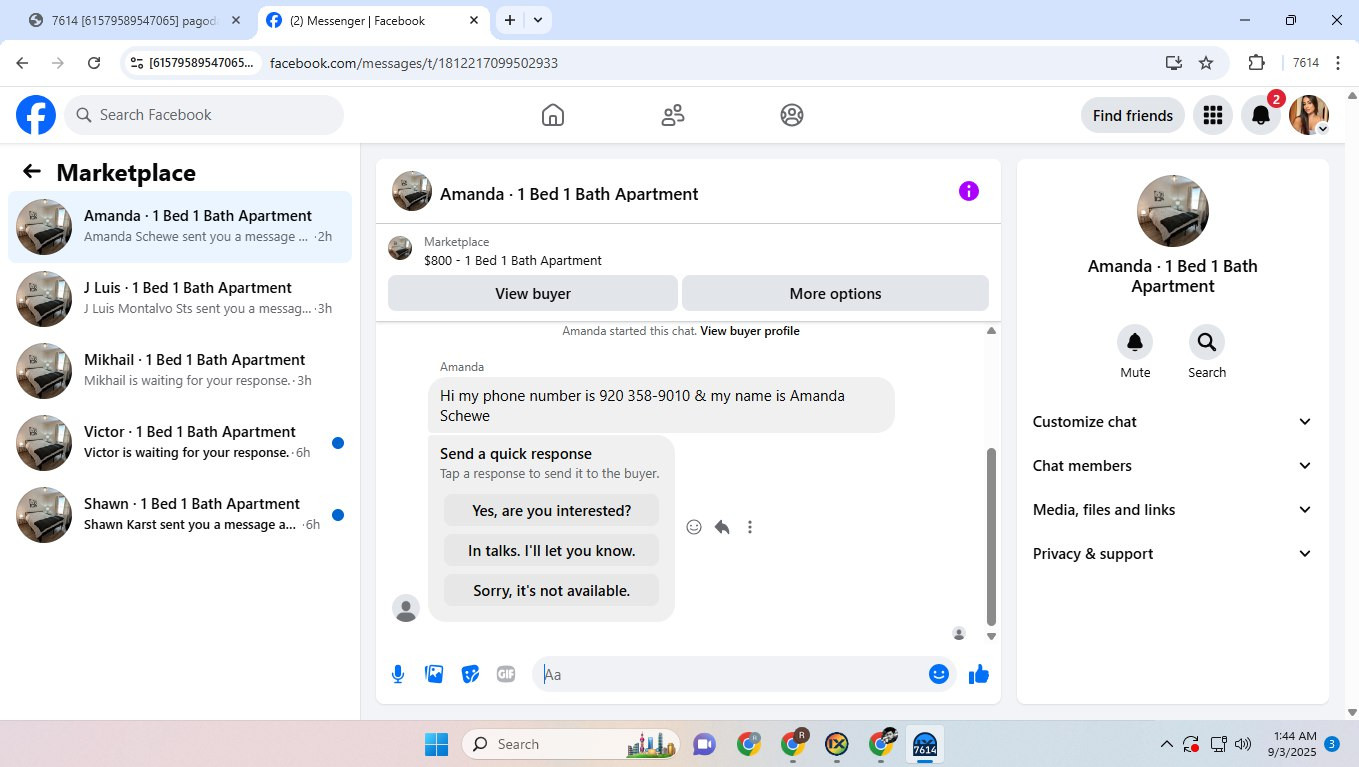Click the Facebook logo

point(36,115)
